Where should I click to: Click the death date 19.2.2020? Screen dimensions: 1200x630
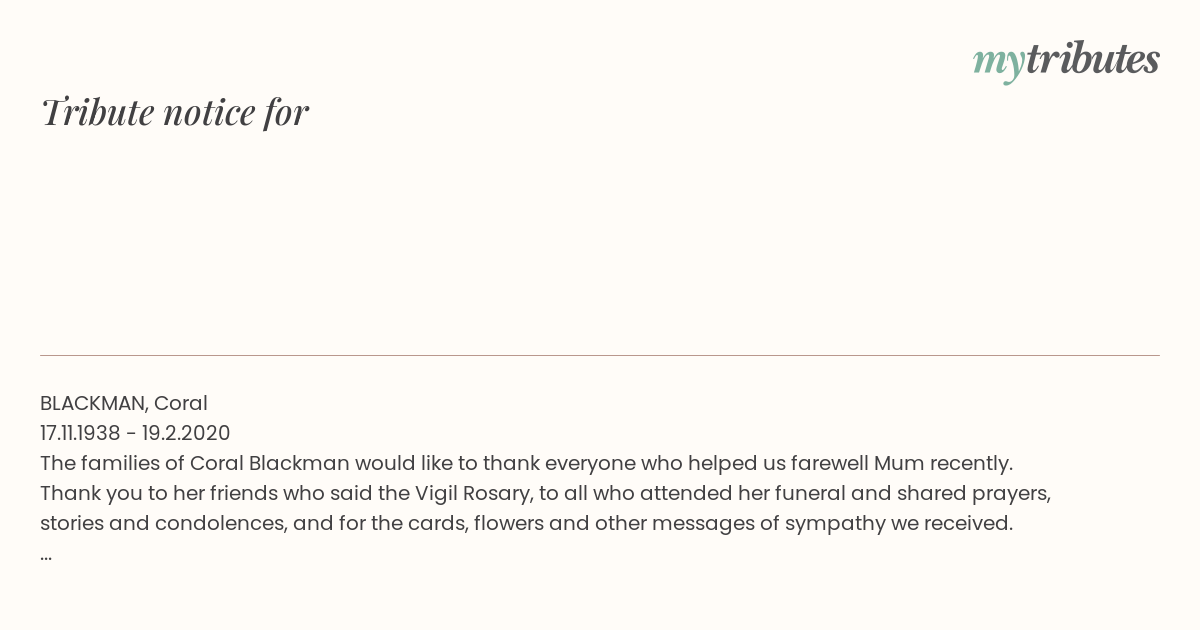[186, 433]
